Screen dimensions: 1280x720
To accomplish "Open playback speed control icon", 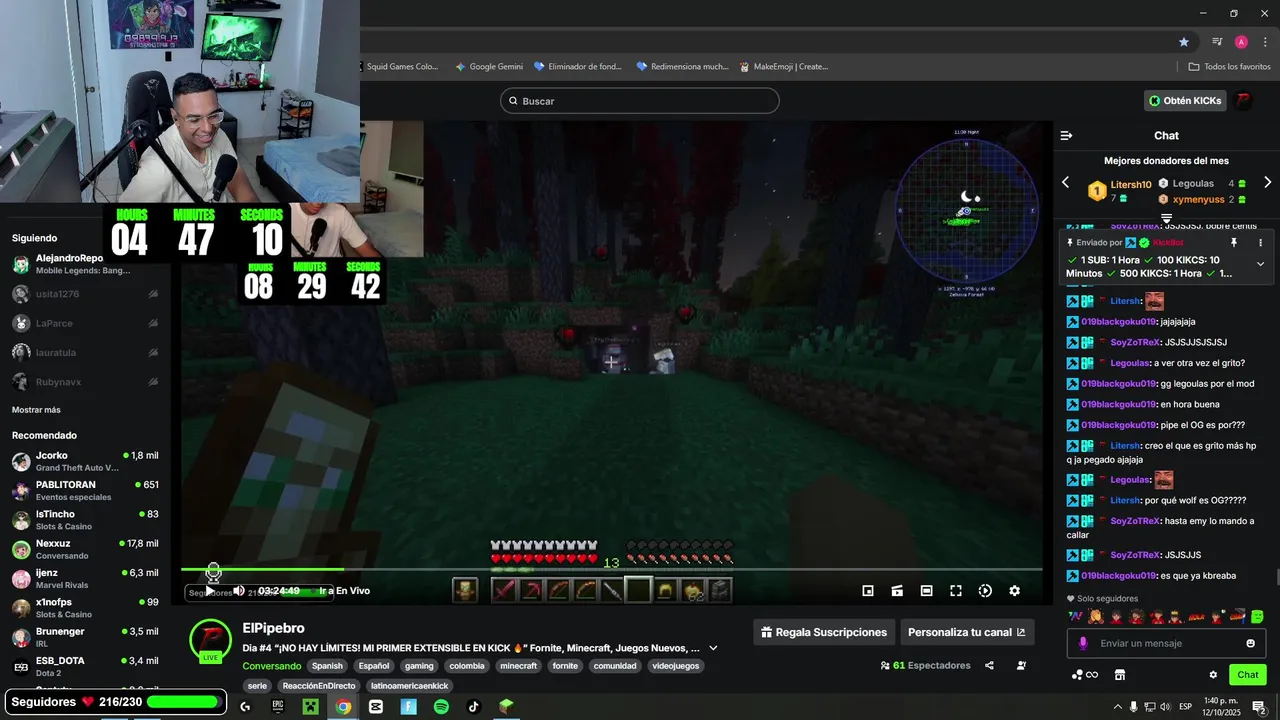I will (x=985, y=591).
